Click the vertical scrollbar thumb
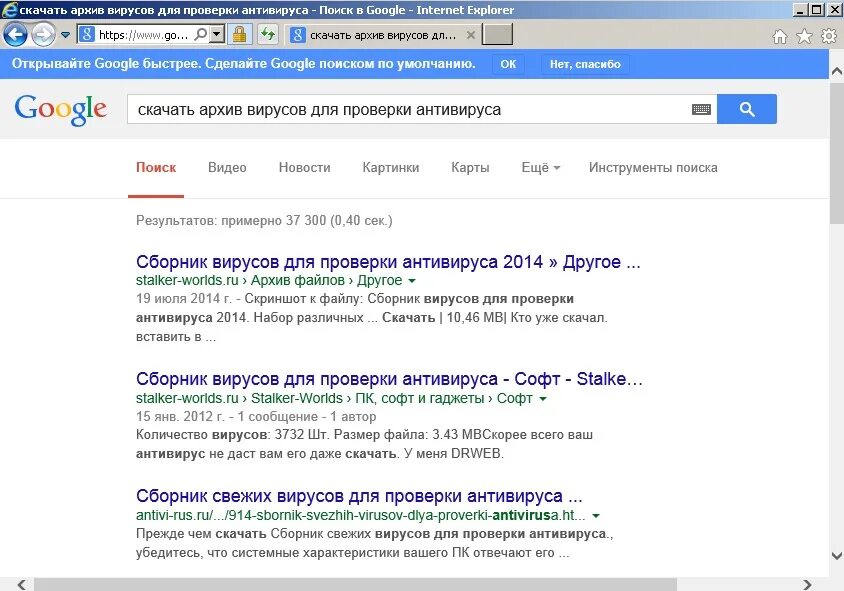This screenshot has height=591, width=844. [836, 151]
